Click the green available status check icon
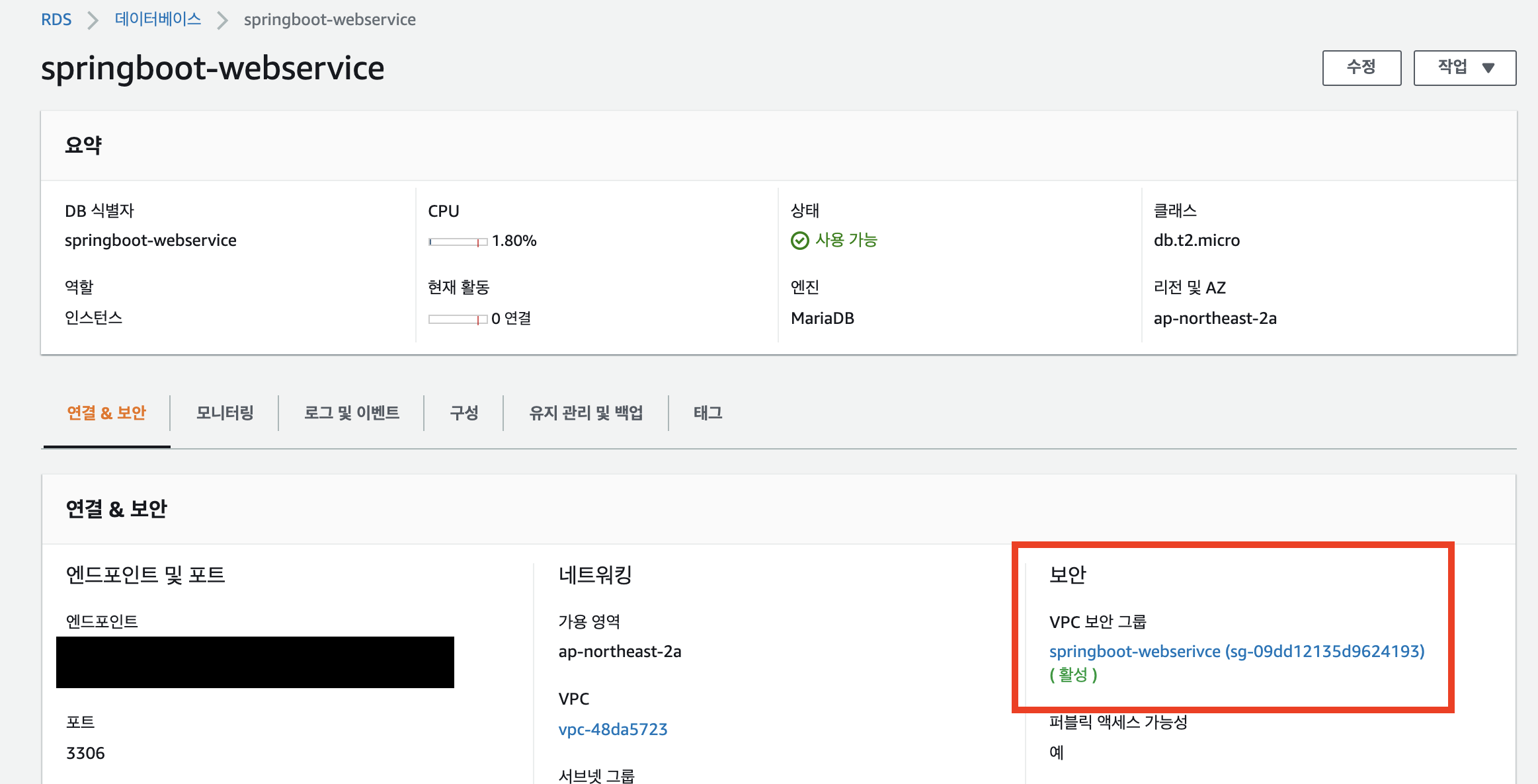The image size is (1538, 784). (x=799, y=241)
